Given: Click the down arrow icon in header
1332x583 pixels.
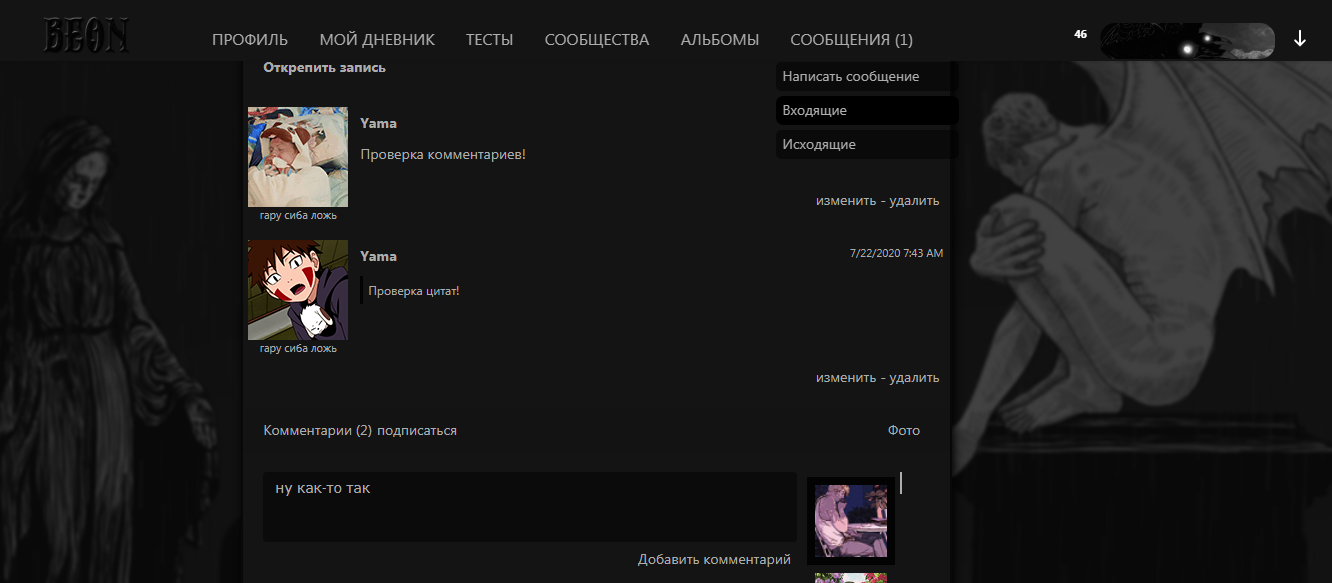Looking at the screenshot, I should tap(1300, 39).
